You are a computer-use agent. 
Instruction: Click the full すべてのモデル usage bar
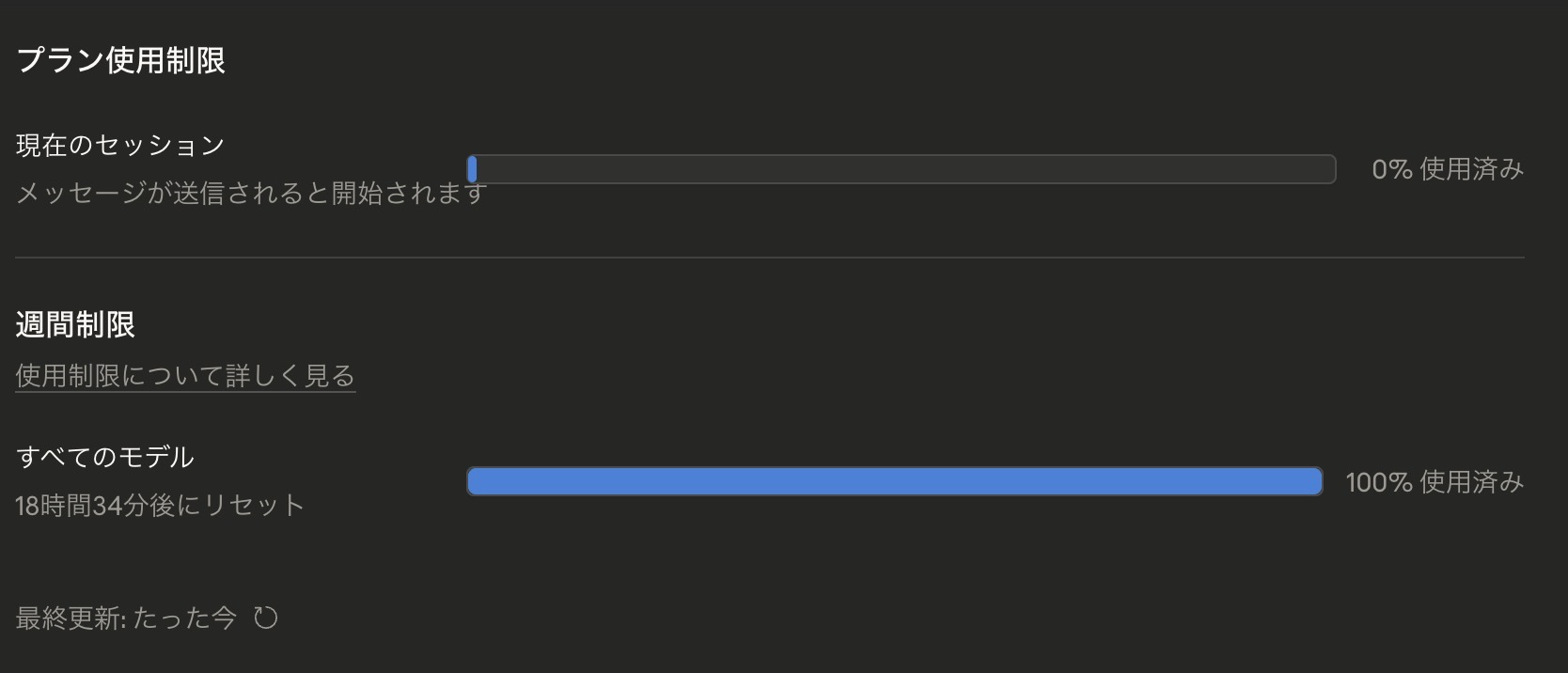pyautogui.click(x=894, y=482)
